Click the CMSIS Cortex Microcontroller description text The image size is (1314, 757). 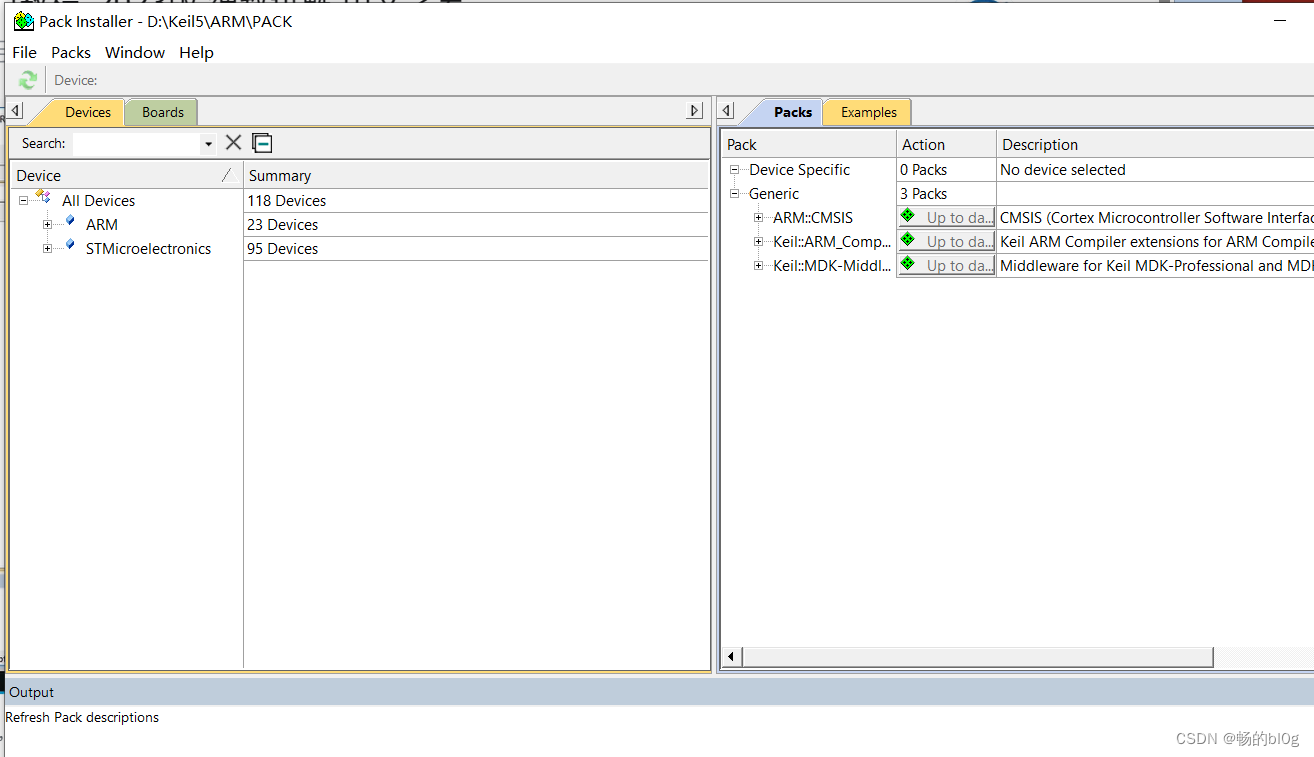point(1157,218)
